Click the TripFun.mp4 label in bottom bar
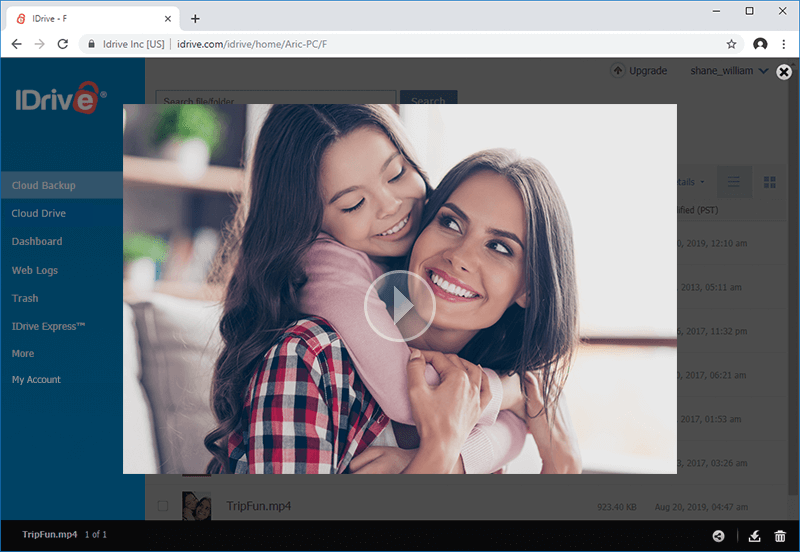 (49, 535)
